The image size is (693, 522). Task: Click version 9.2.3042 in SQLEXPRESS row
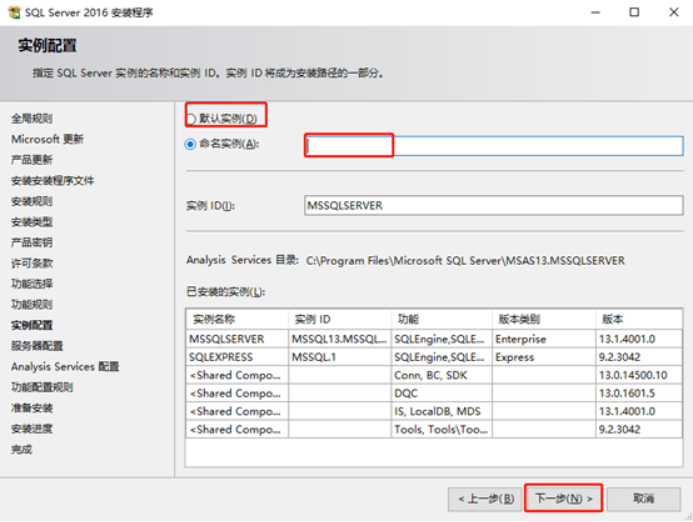(639, 357)
